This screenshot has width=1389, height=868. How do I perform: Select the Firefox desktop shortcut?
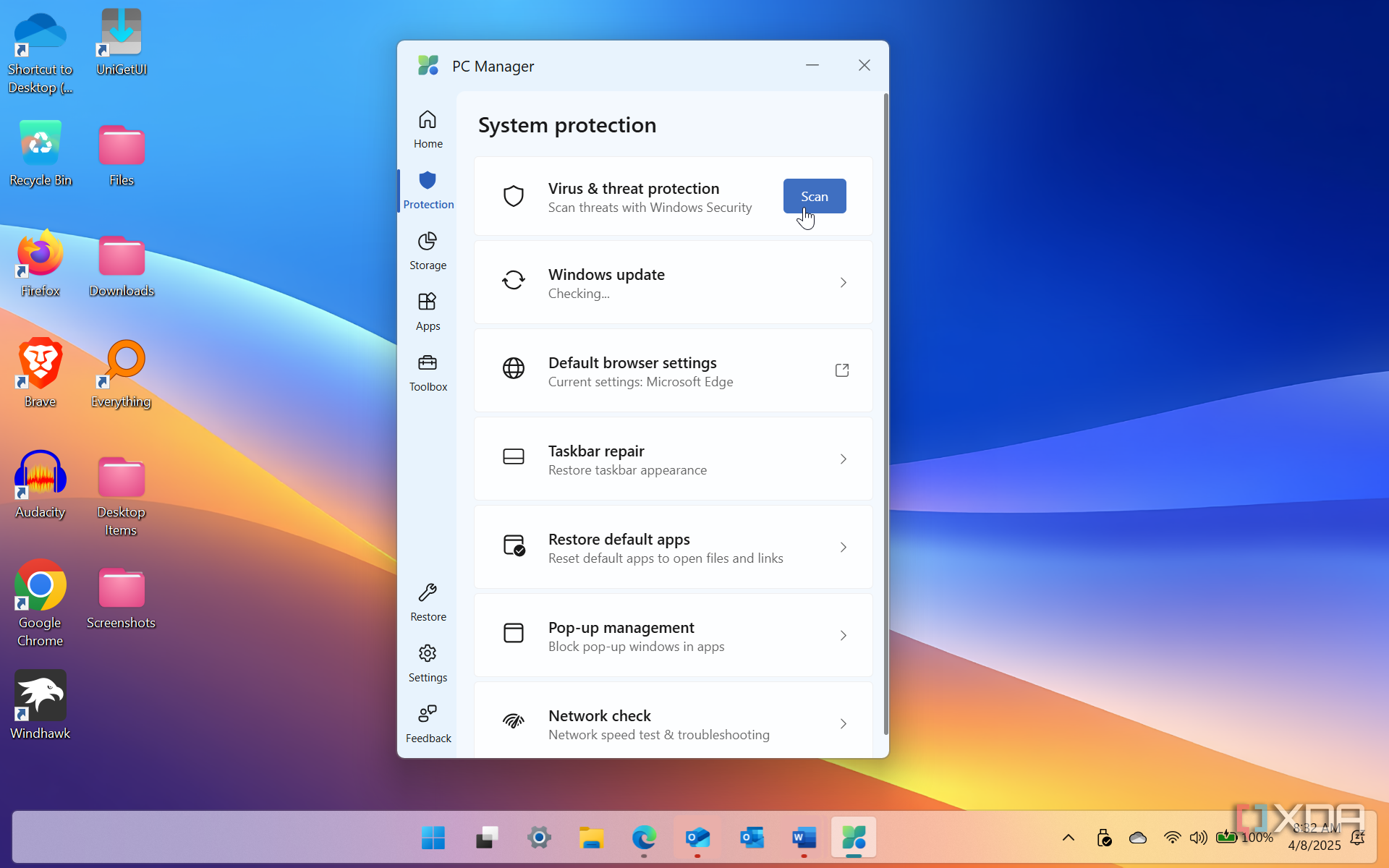41,263
